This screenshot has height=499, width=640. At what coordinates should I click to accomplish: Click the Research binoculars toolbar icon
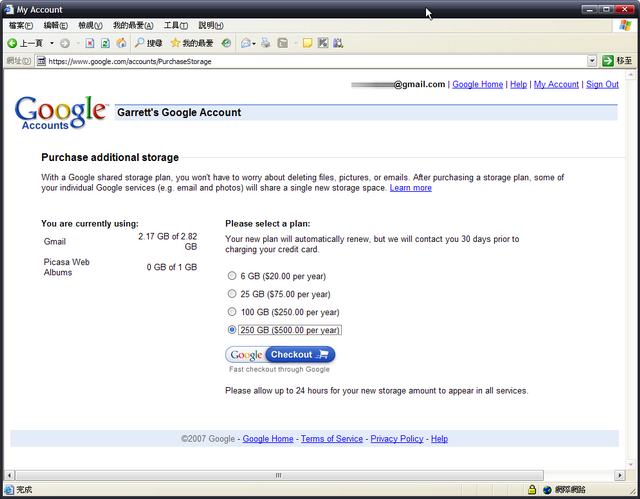338,43
